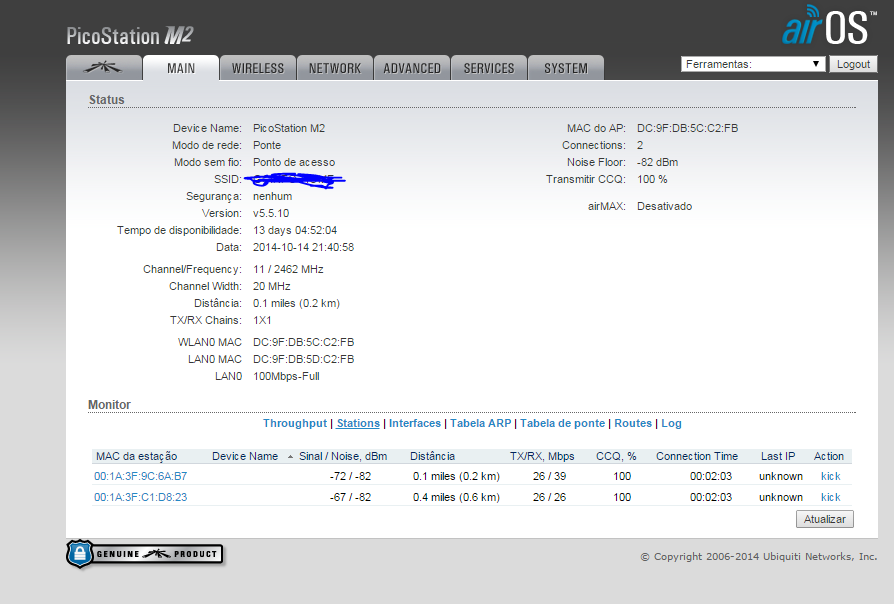
Task: Click the Status section heading
Action: click(107, 99)
